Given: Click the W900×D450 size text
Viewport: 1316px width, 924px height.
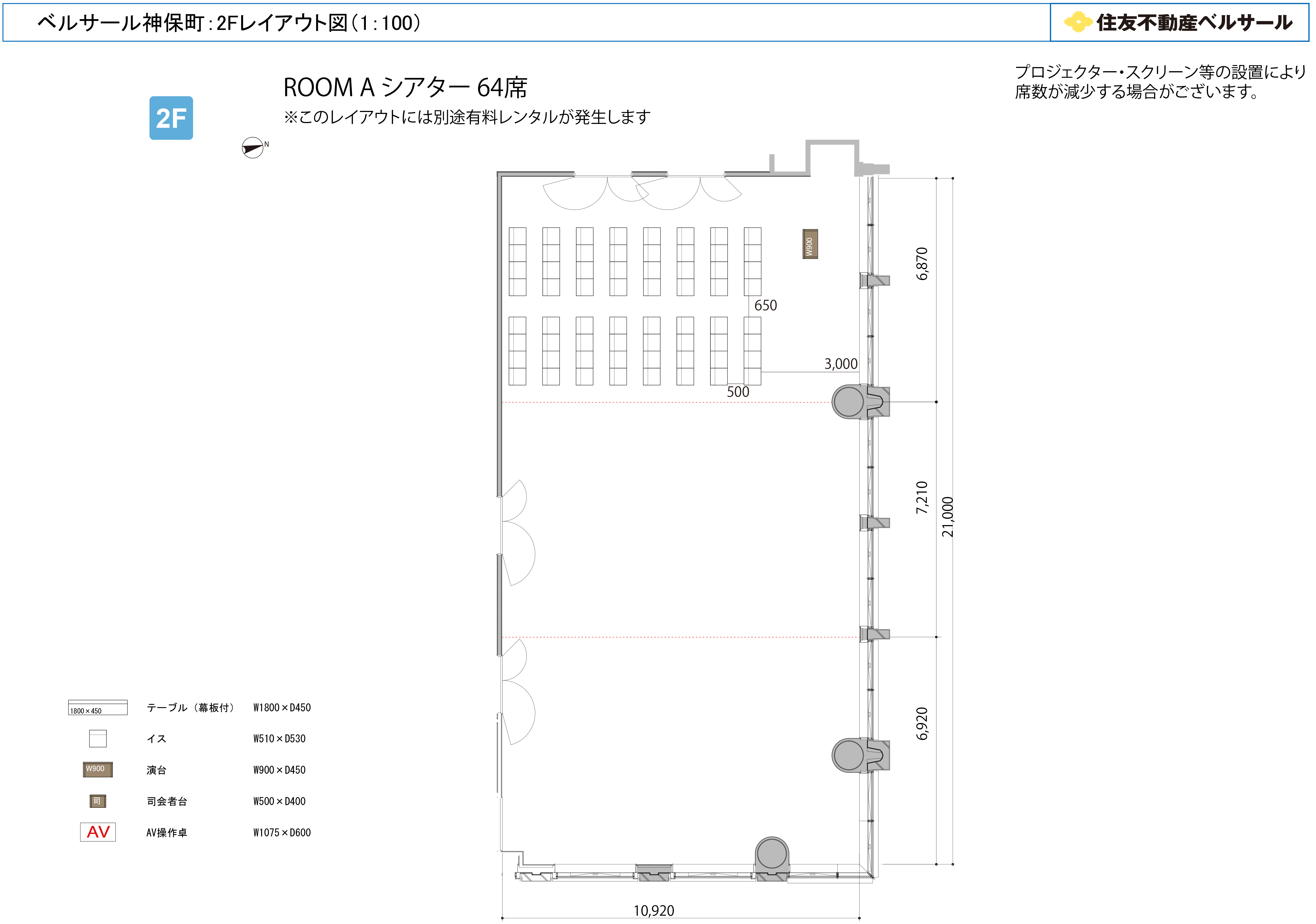Looking at the screenshot, I should (x=279, y=770).
